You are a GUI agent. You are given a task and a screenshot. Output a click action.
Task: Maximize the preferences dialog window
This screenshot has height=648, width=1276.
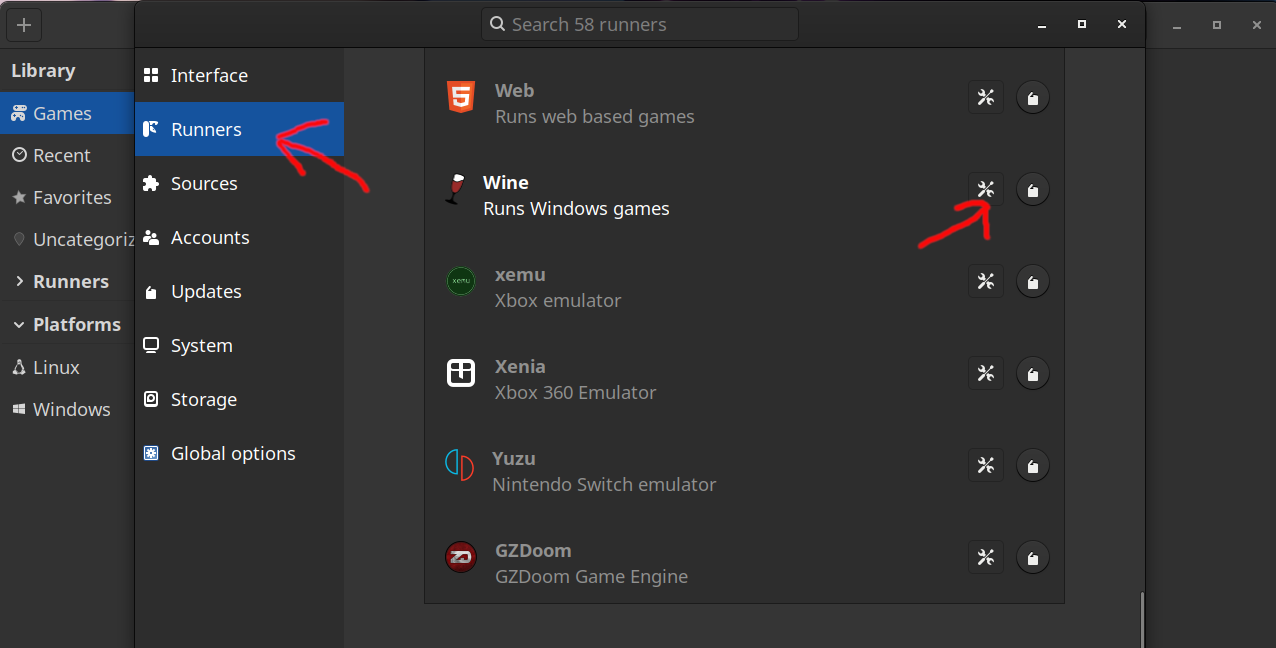1081,24
